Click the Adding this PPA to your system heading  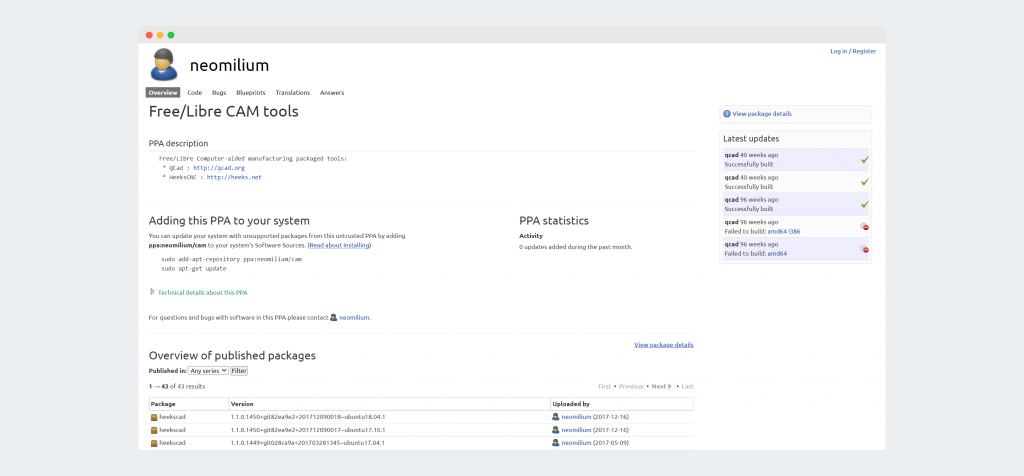(229, 221)
